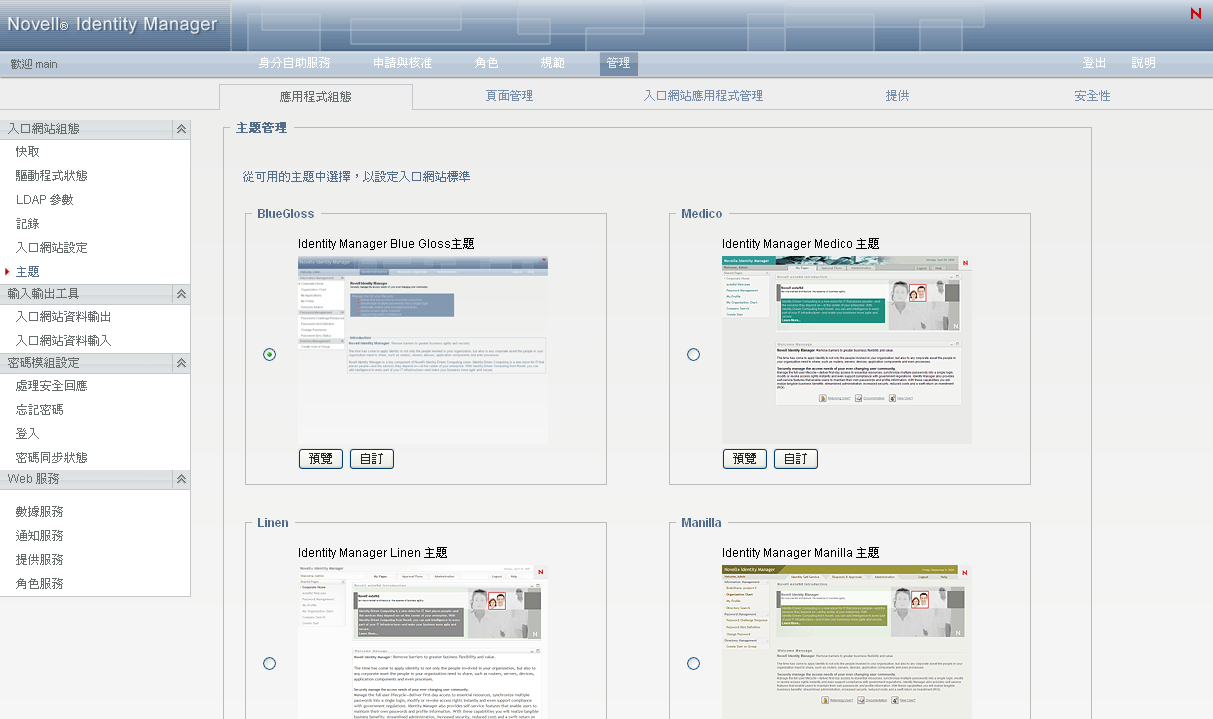The width and height of the screenshot is (1213, 719).
Task: Click the 登出 logout link
Action: [1094, 63]
